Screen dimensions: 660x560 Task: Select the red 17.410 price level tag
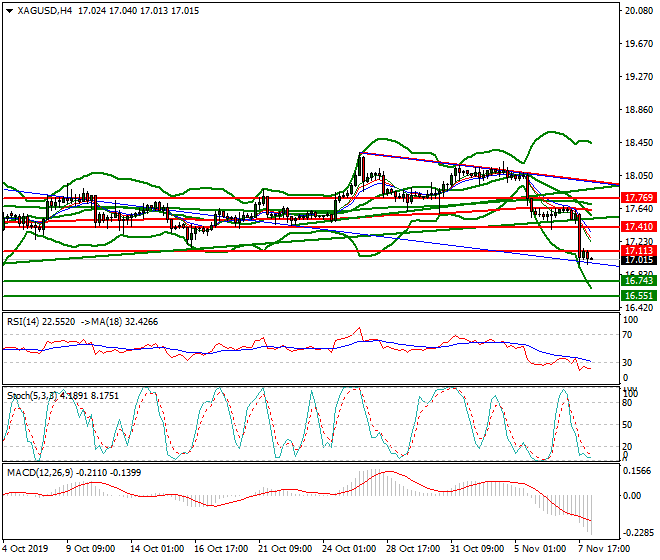[x=637, y=227]
